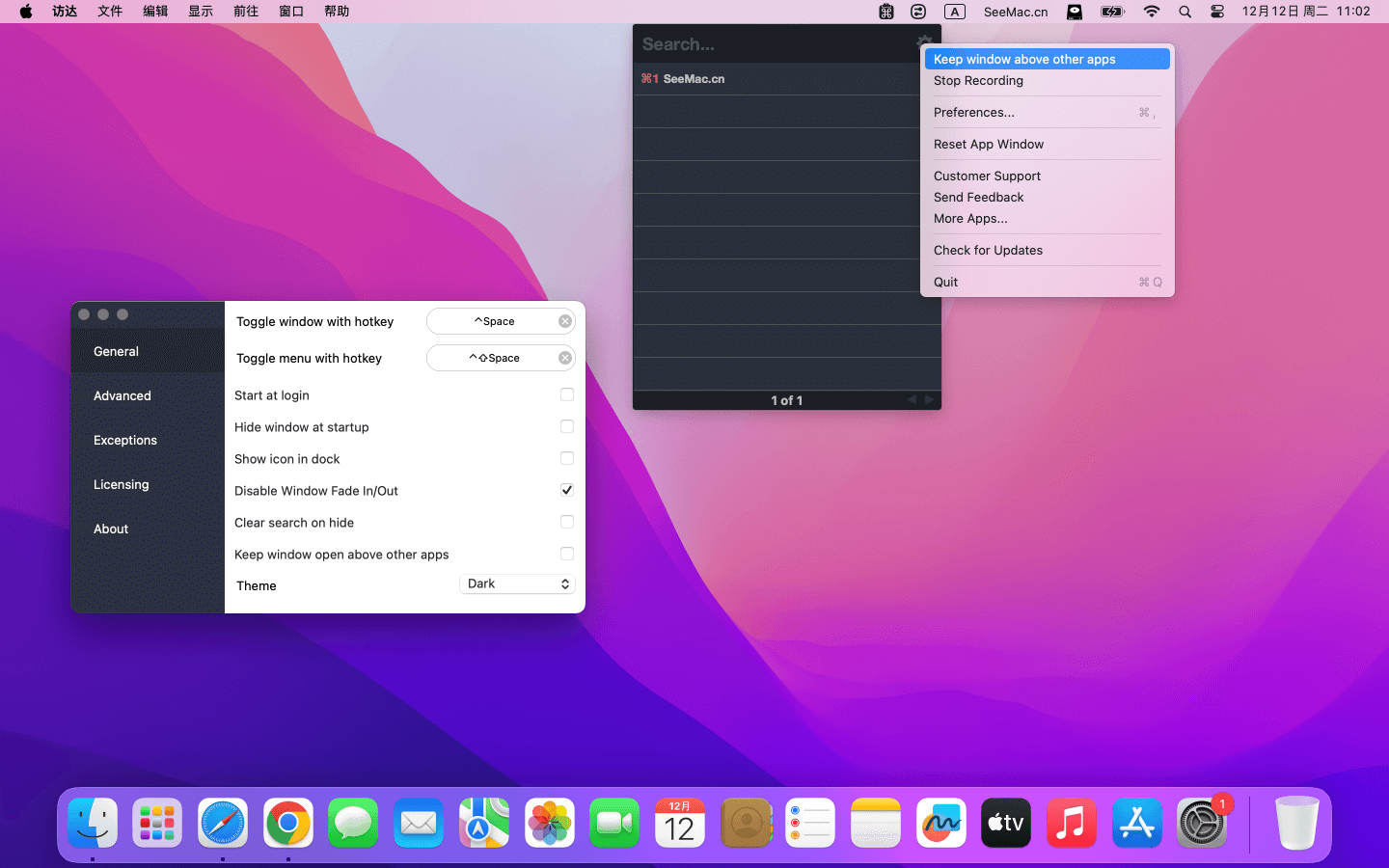Enable Start at login checkbox

(x=567, y=394)
